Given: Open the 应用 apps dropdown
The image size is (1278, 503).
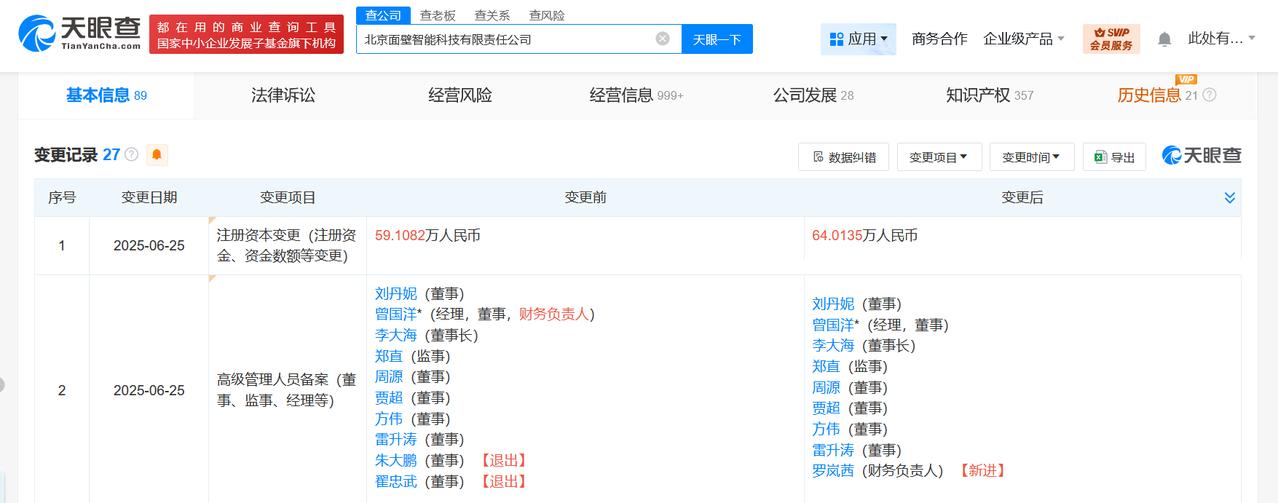Looking at the screenshot, I should click(x=858, y=39).
